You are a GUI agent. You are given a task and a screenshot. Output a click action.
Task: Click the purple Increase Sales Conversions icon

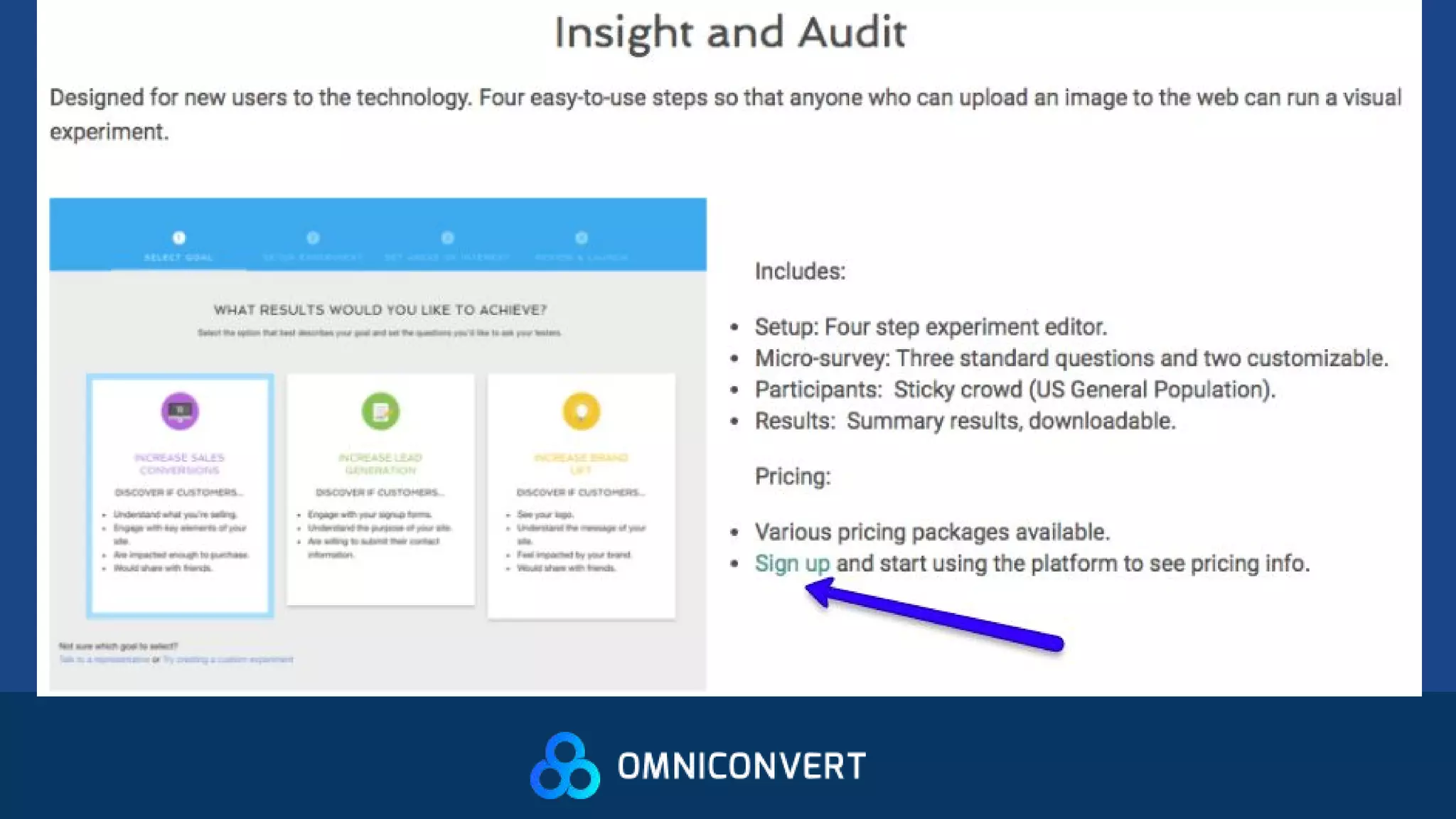pyautogui.click(x=179, y=411)
